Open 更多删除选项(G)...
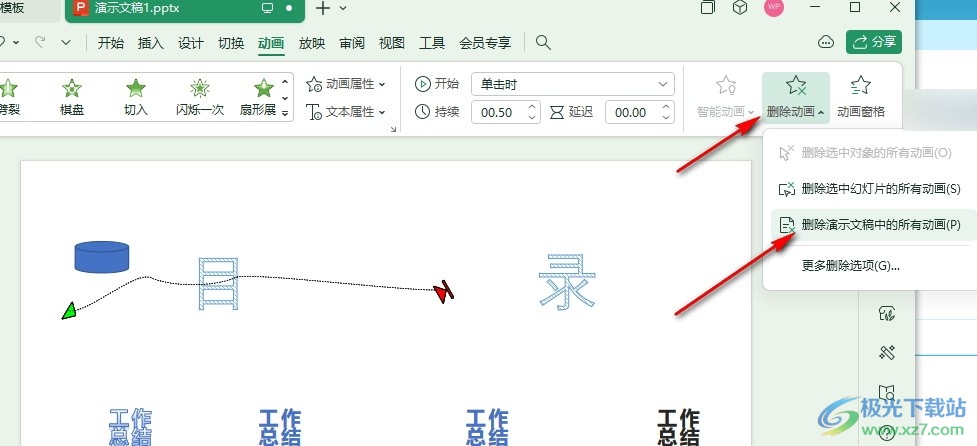The height and width of the screenshot is (446, 977). click(x=851, y=266)
